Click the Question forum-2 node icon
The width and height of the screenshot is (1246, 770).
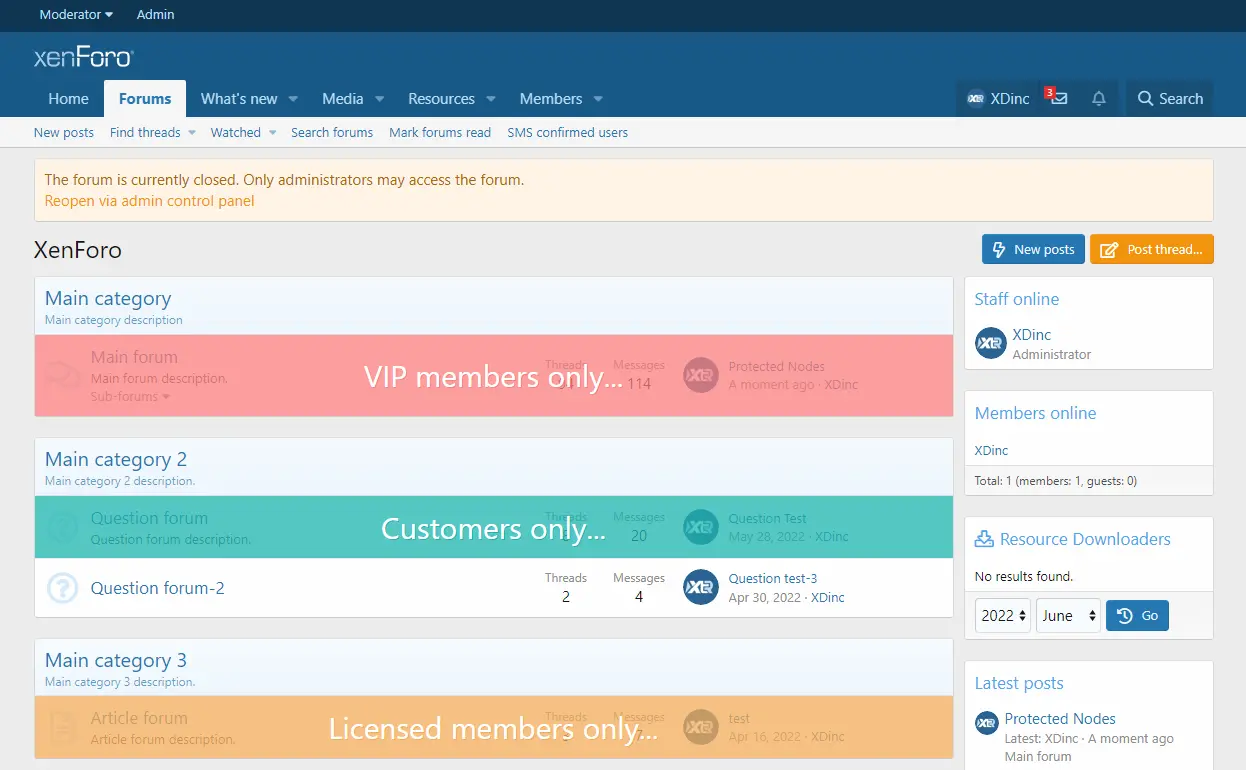click(63, 588)
